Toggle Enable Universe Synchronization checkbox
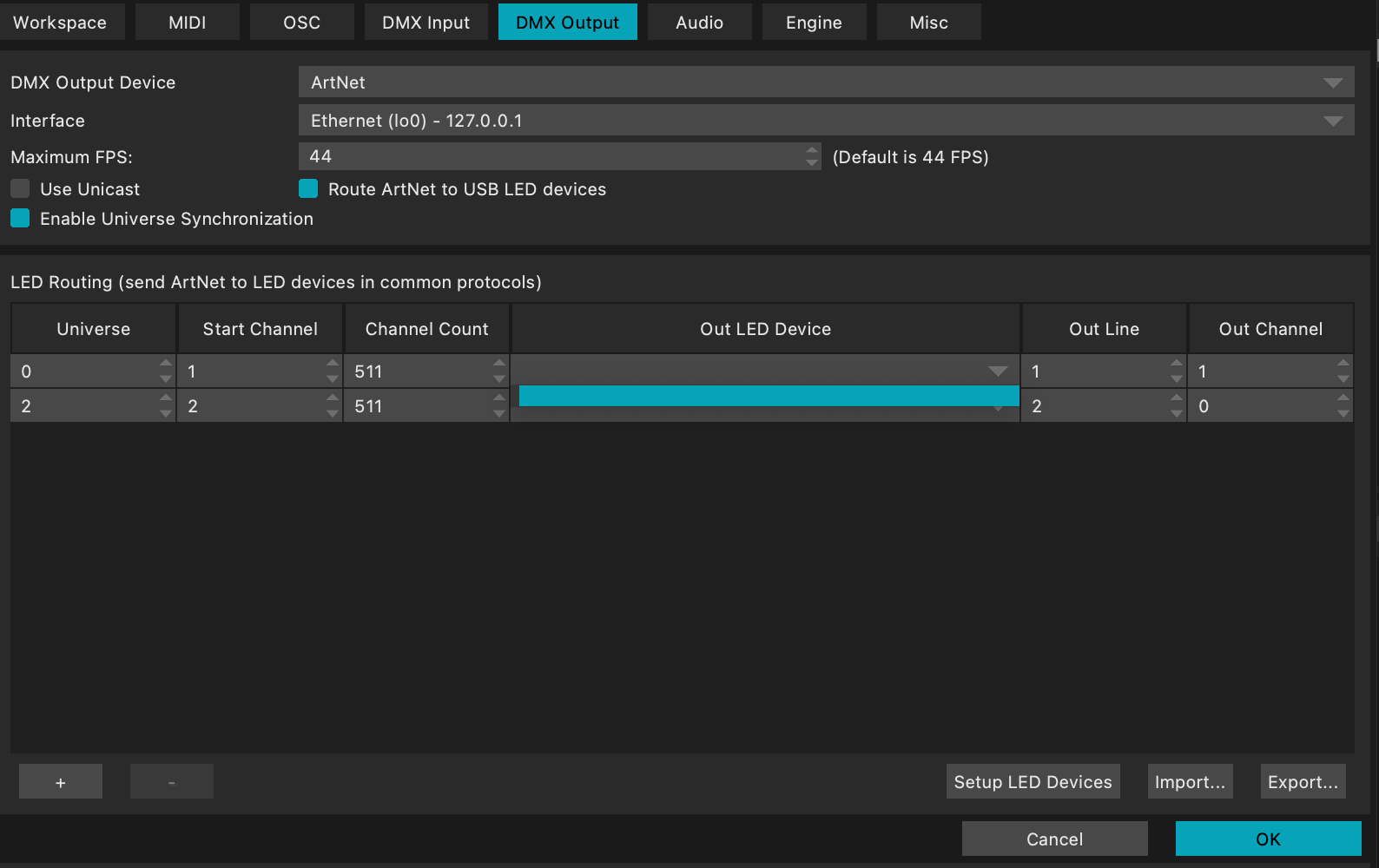This screenshot has height=868, width=1379. pyautogui.click(x=20, y=219)
